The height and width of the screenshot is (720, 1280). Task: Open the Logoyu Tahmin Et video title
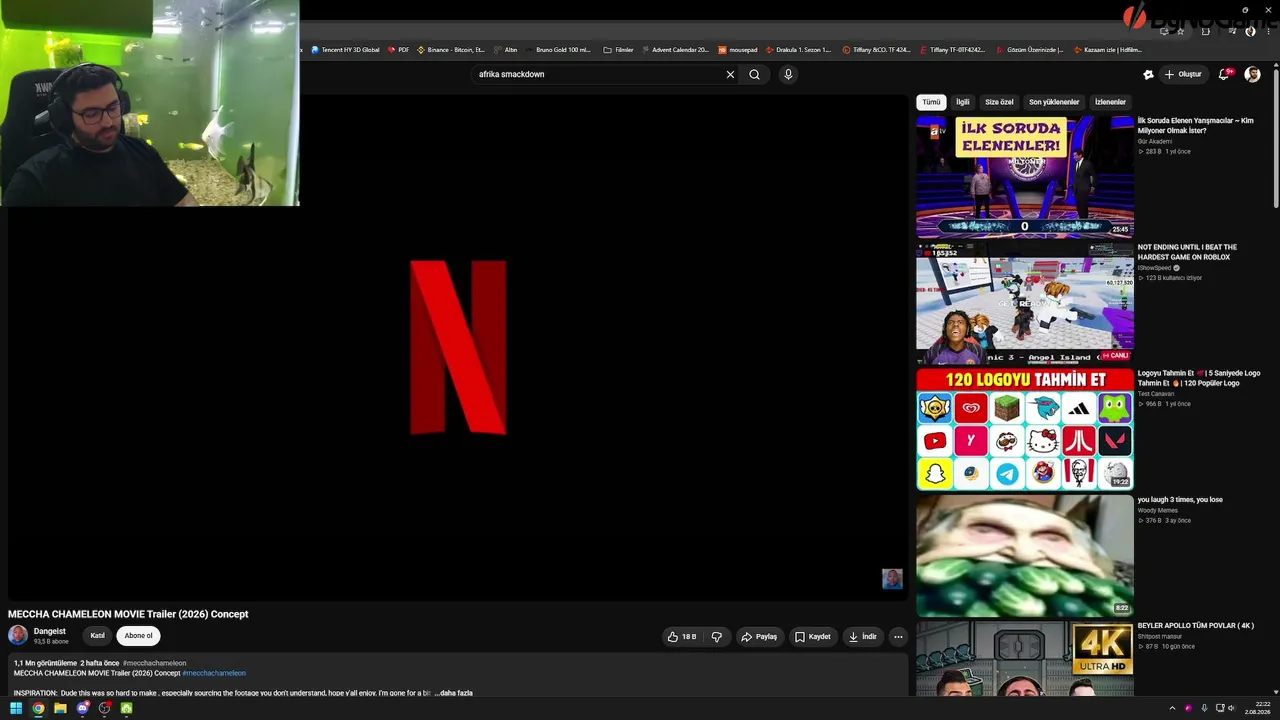(1199, 378)
